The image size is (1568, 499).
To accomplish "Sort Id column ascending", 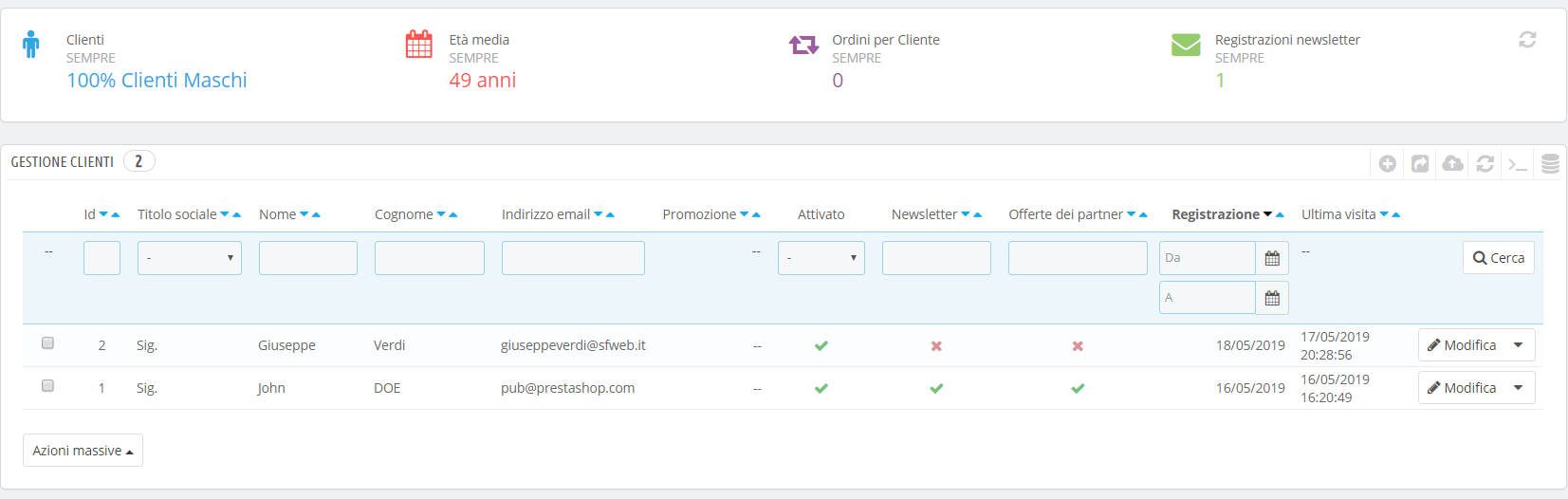I will 116,214.
